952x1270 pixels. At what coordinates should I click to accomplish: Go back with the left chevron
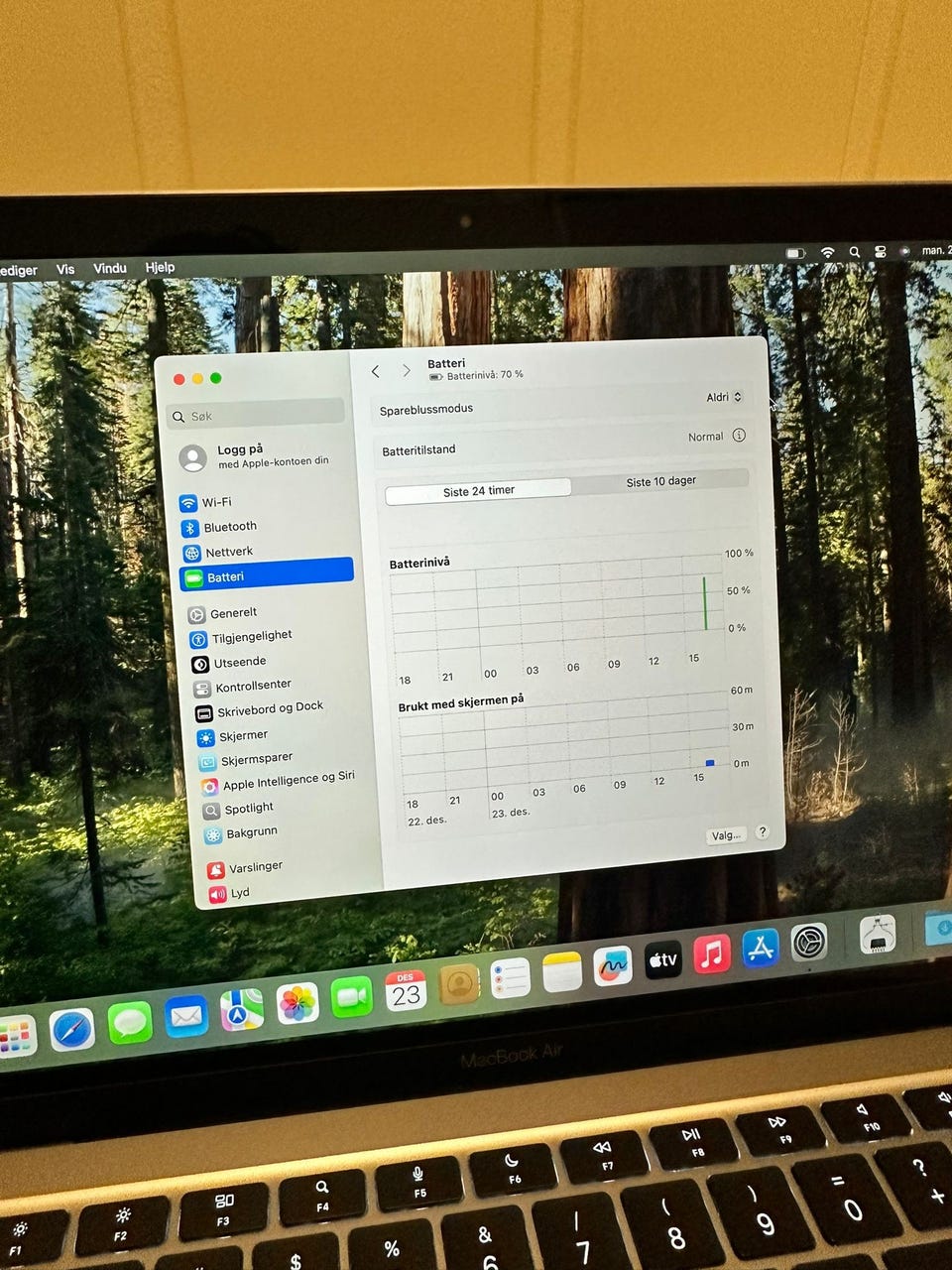click(375, 371)
